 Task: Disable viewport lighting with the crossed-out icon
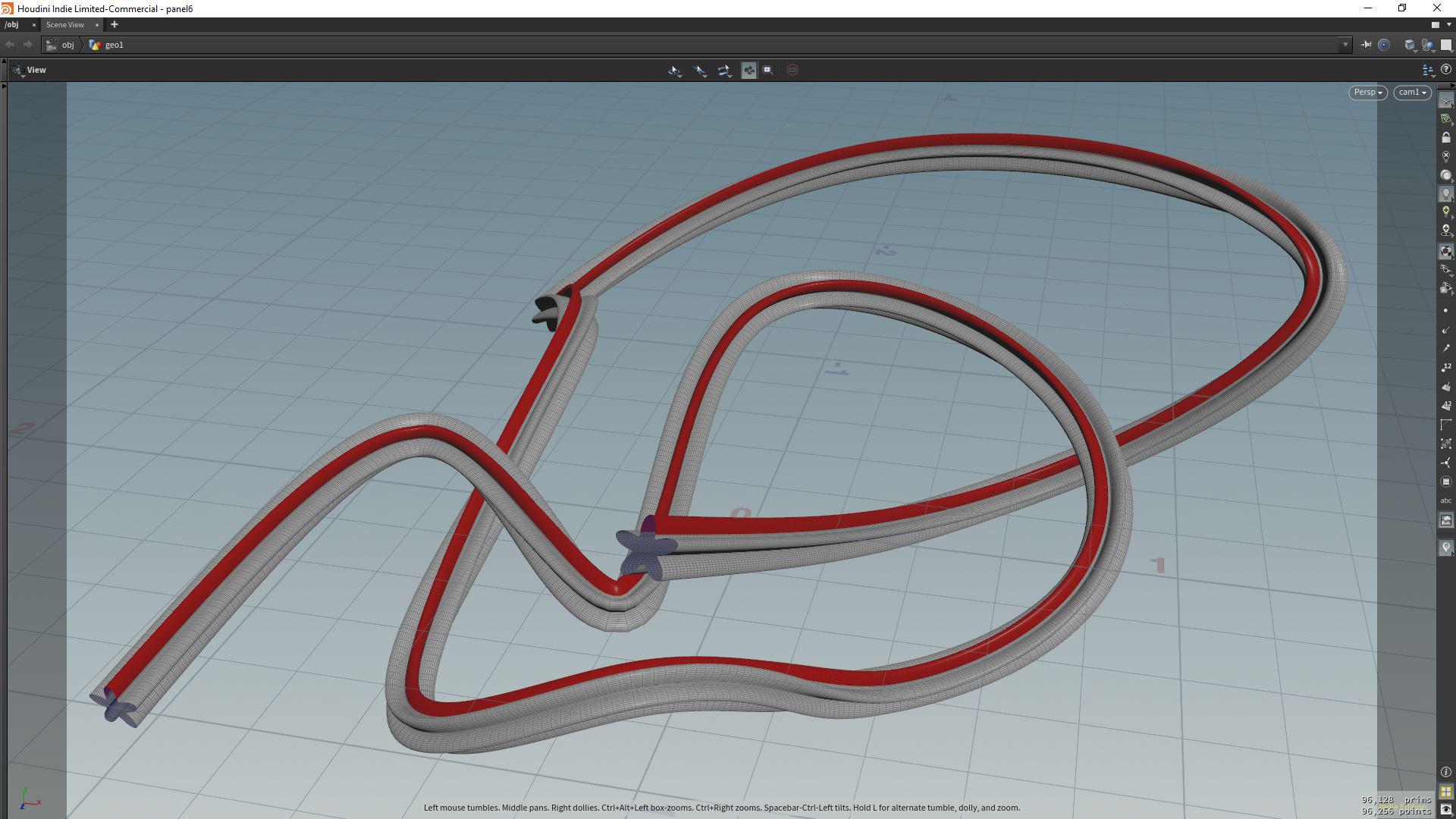1447,153
